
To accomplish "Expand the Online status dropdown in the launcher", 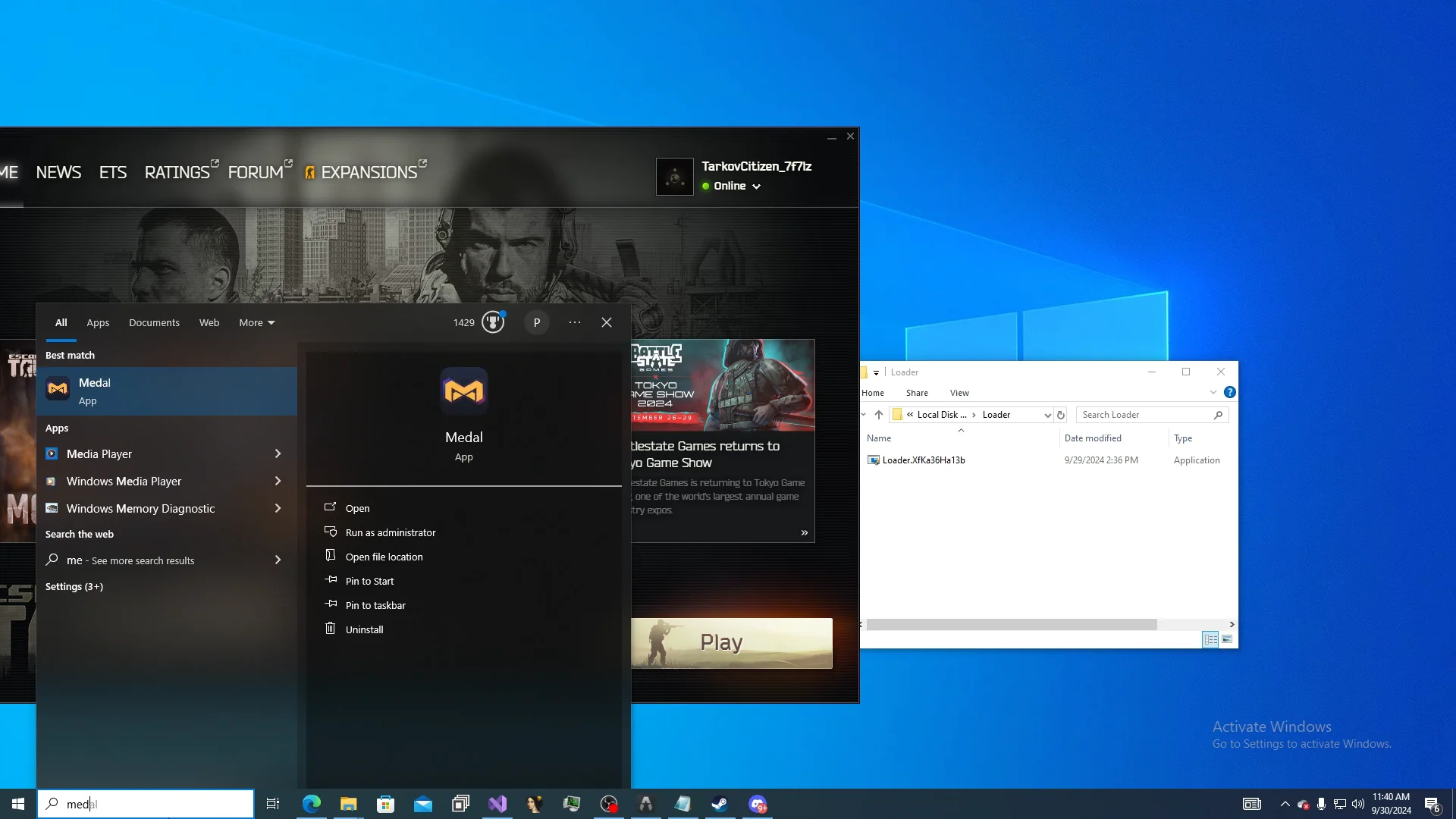I will pyautogui.click(x=755, y=186).
